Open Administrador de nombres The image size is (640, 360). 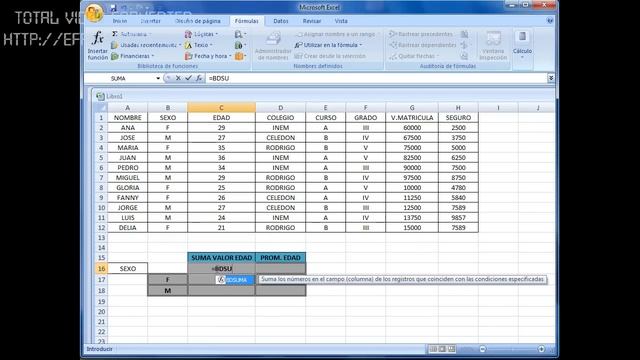[273, 46]
